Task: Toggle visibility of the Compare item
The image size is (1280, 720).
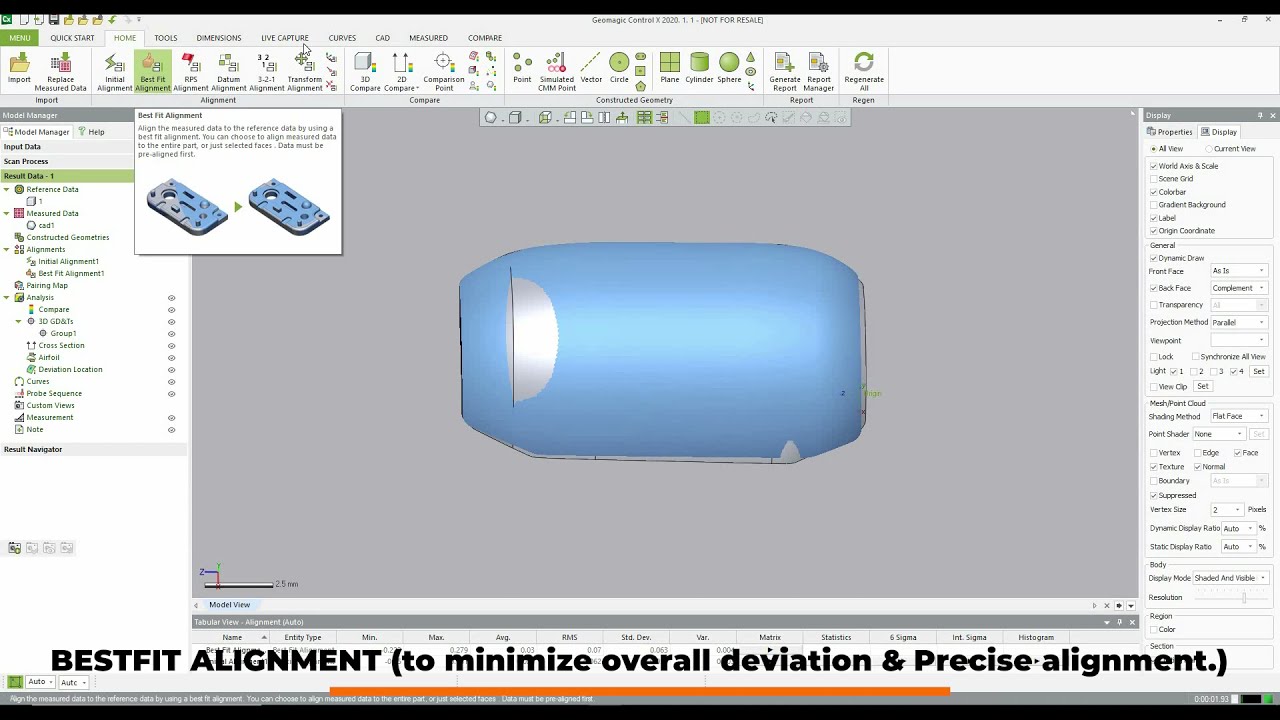Action: pyautogui.click(x=171, y=310)
